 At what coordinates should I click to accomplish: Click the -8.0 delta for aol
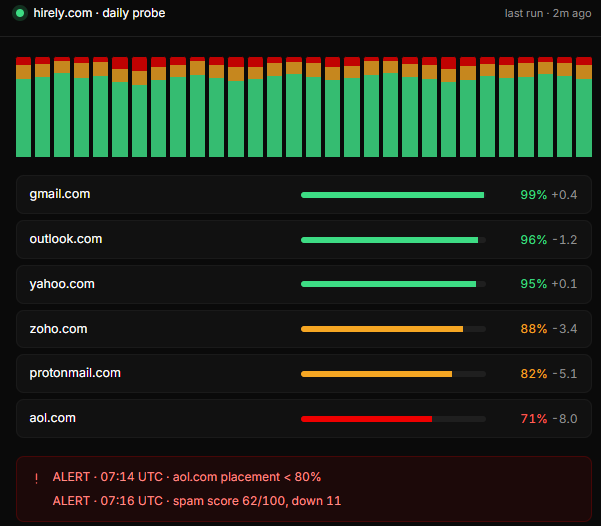(565, 419)
